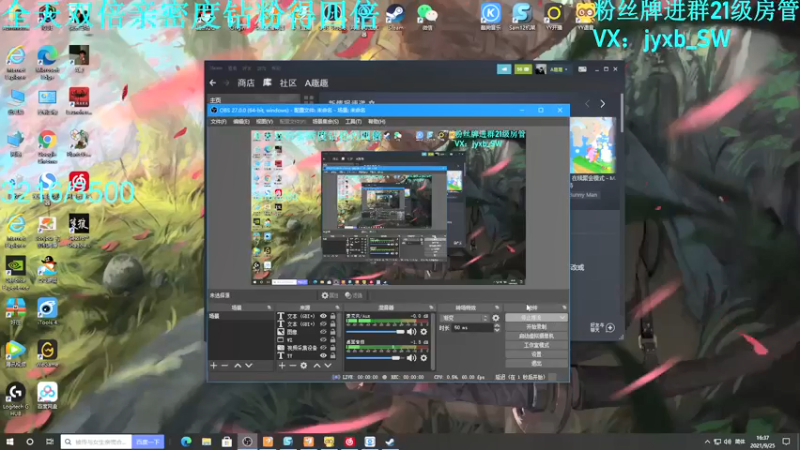Click 启动虚拟摄像机 button
Viewport: 800px width, 450px height.
[x=536, y=336]
